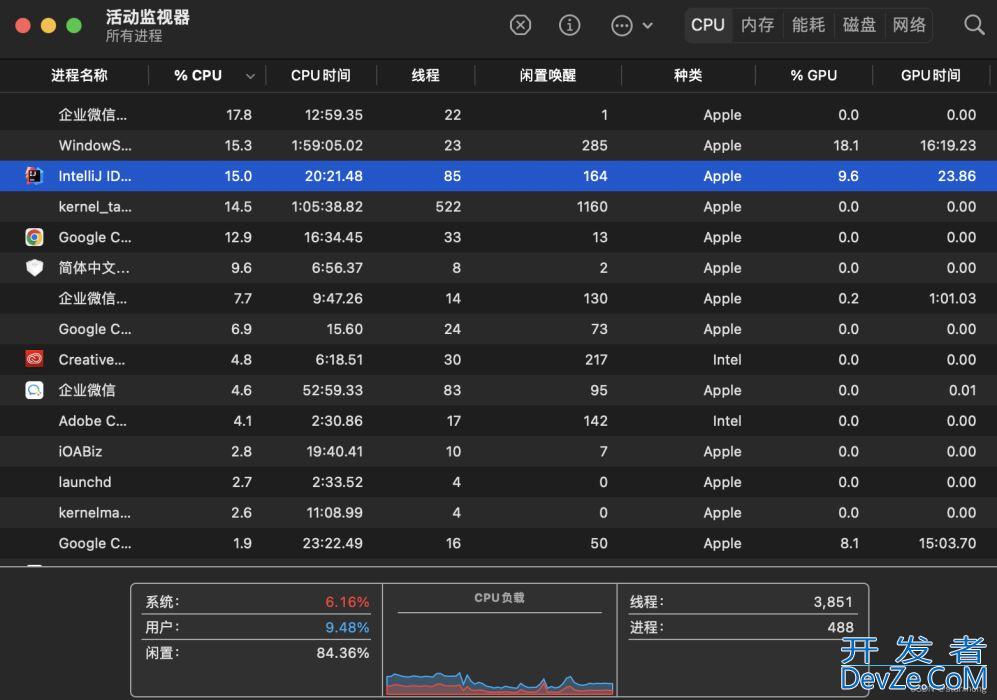Switch to the 磁盘 tab
The width and height of the screenshot is (997, 700).
pyautogui.click(x=859, y=25)
